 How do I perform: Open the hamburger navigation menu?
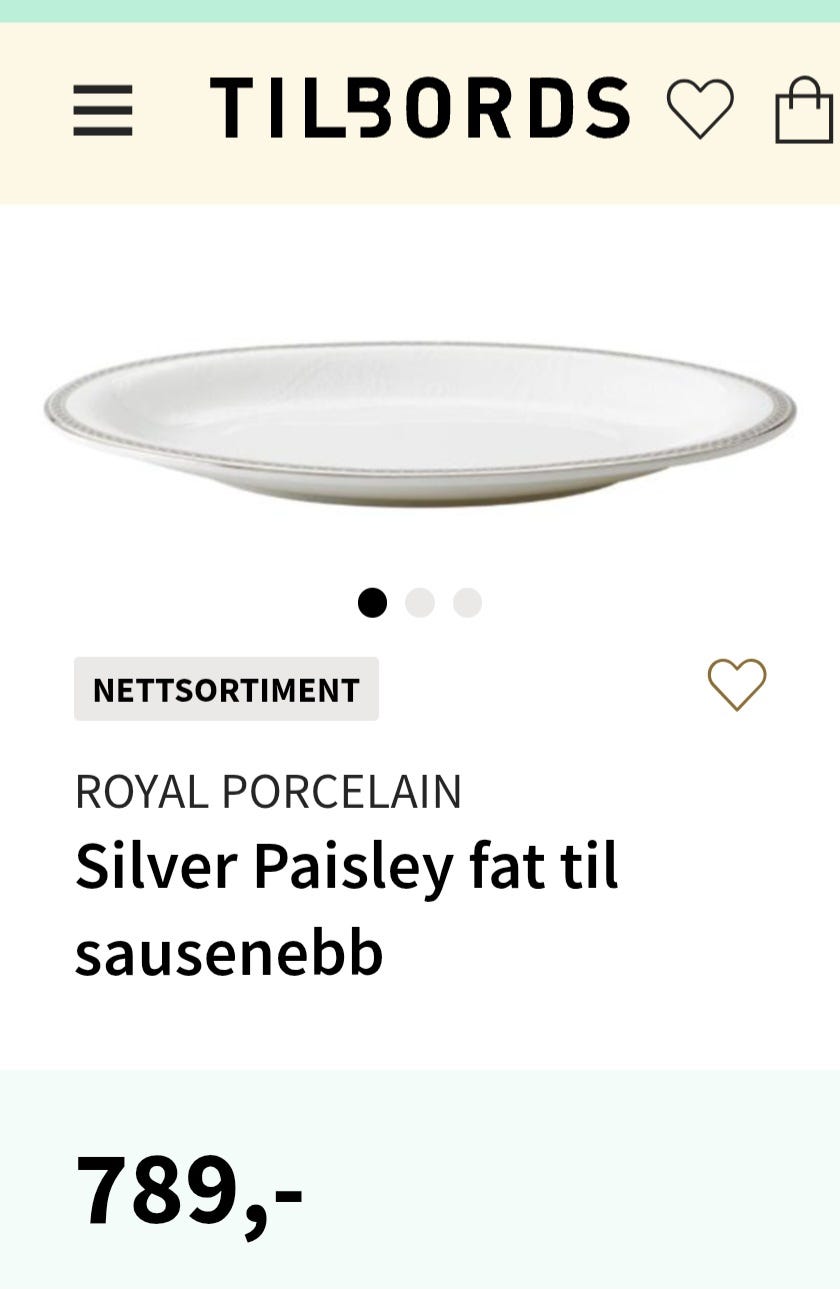click(103, 110)
